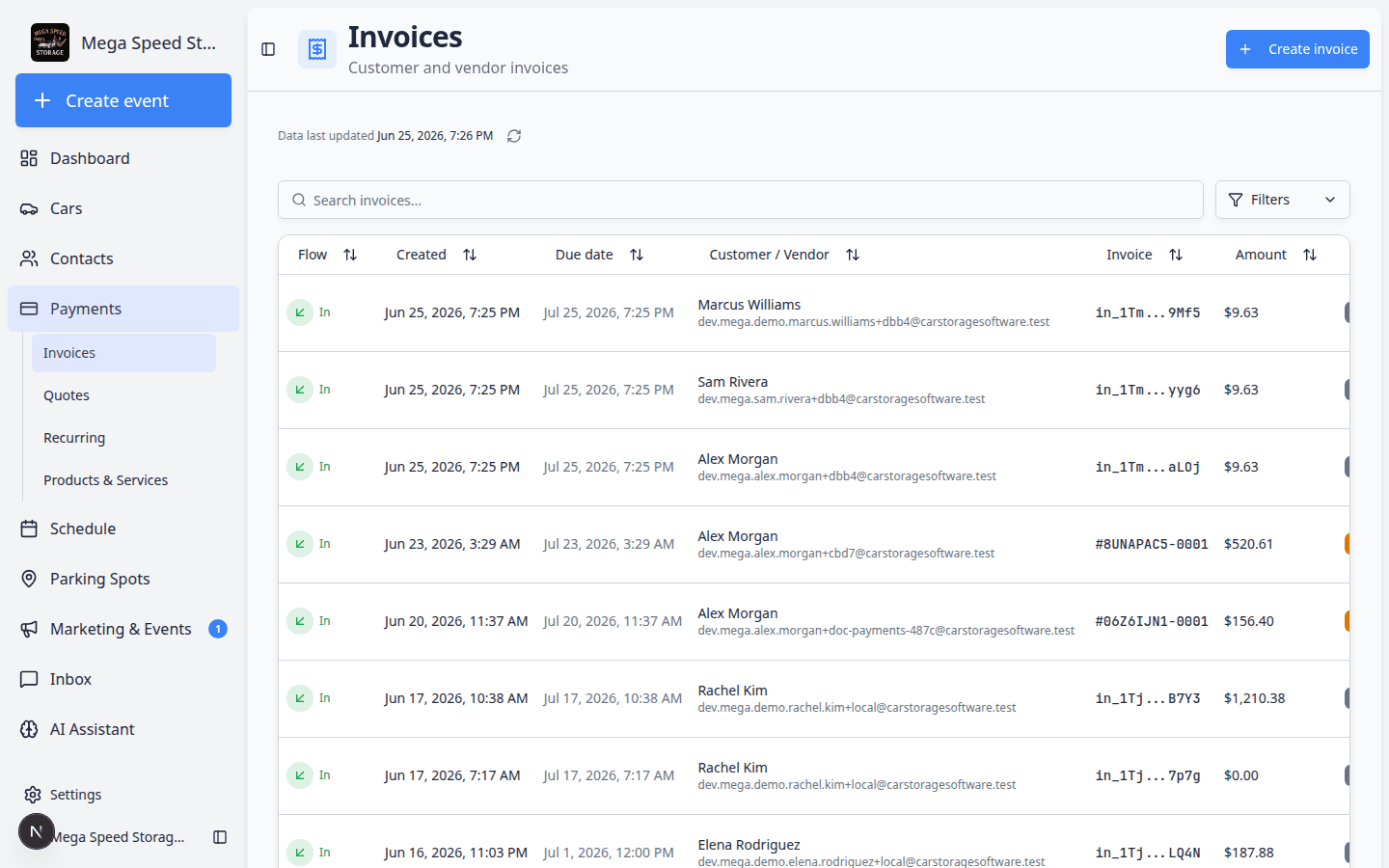Image resolution: width=1389 pixels, height=868 pixels.
Task: Click invoice number in_1Tj...B7Y3
Action: pyautogui.click(x=1148, y=698)
